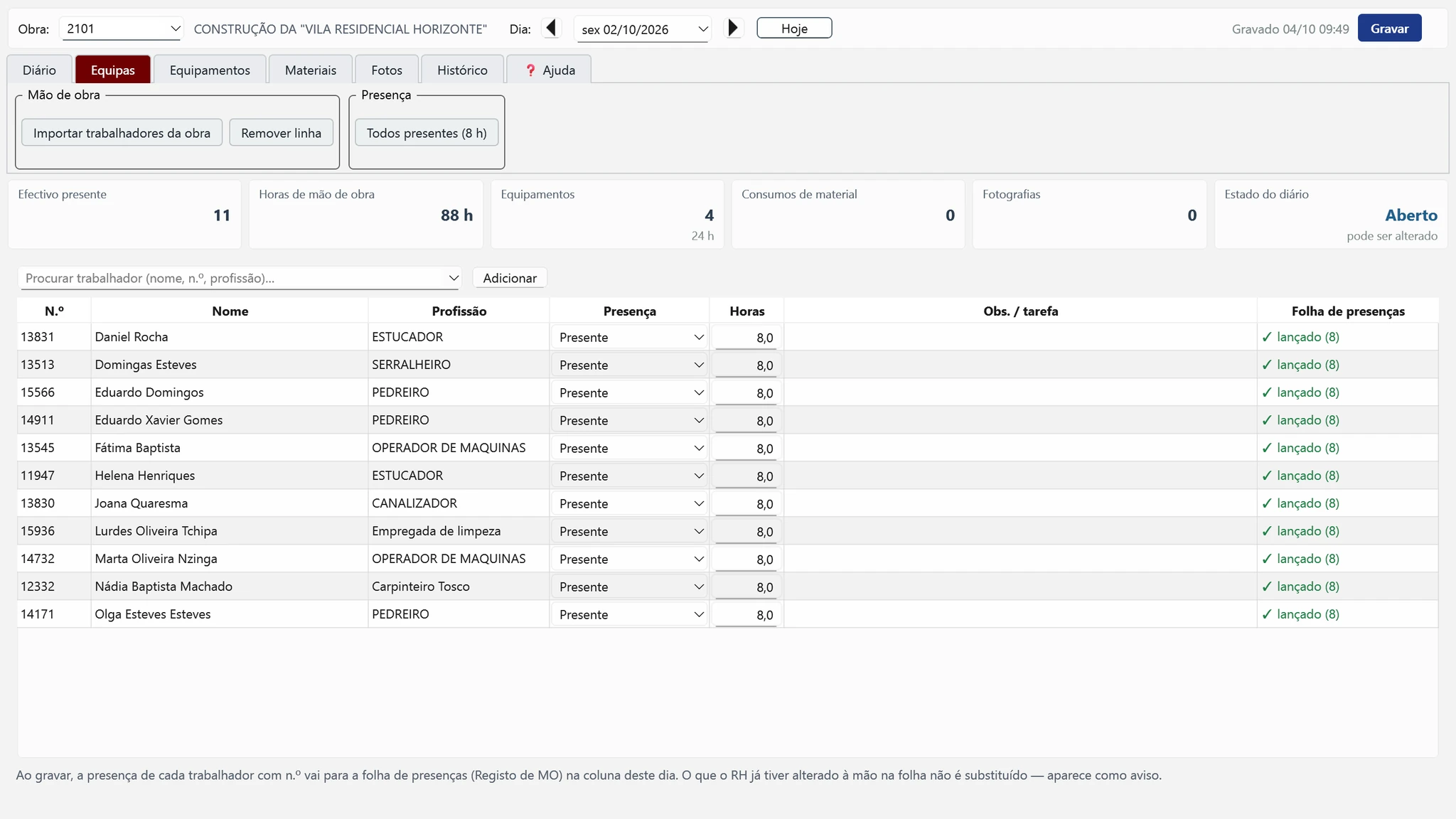
Task: Open the Materiais tab
Action: point(311,70)
